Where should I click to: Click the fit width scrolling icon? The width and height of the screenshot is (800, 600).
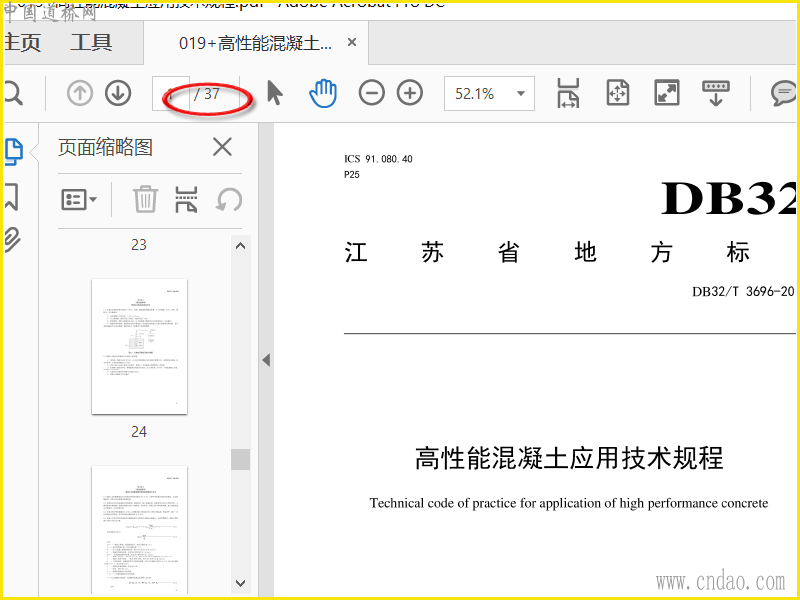pos(568,93)
